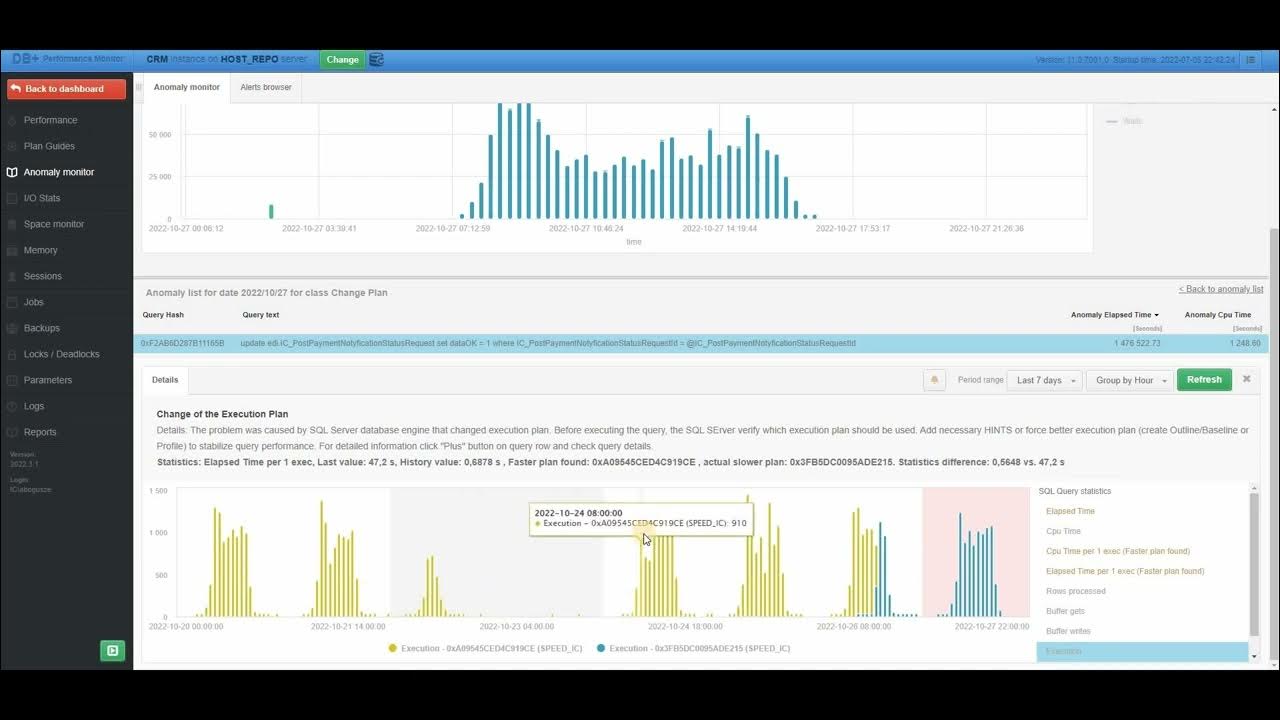Click the bell alert icon in details bar
The height and width of the screenshot is (720, 1280).
click(935, 380)
